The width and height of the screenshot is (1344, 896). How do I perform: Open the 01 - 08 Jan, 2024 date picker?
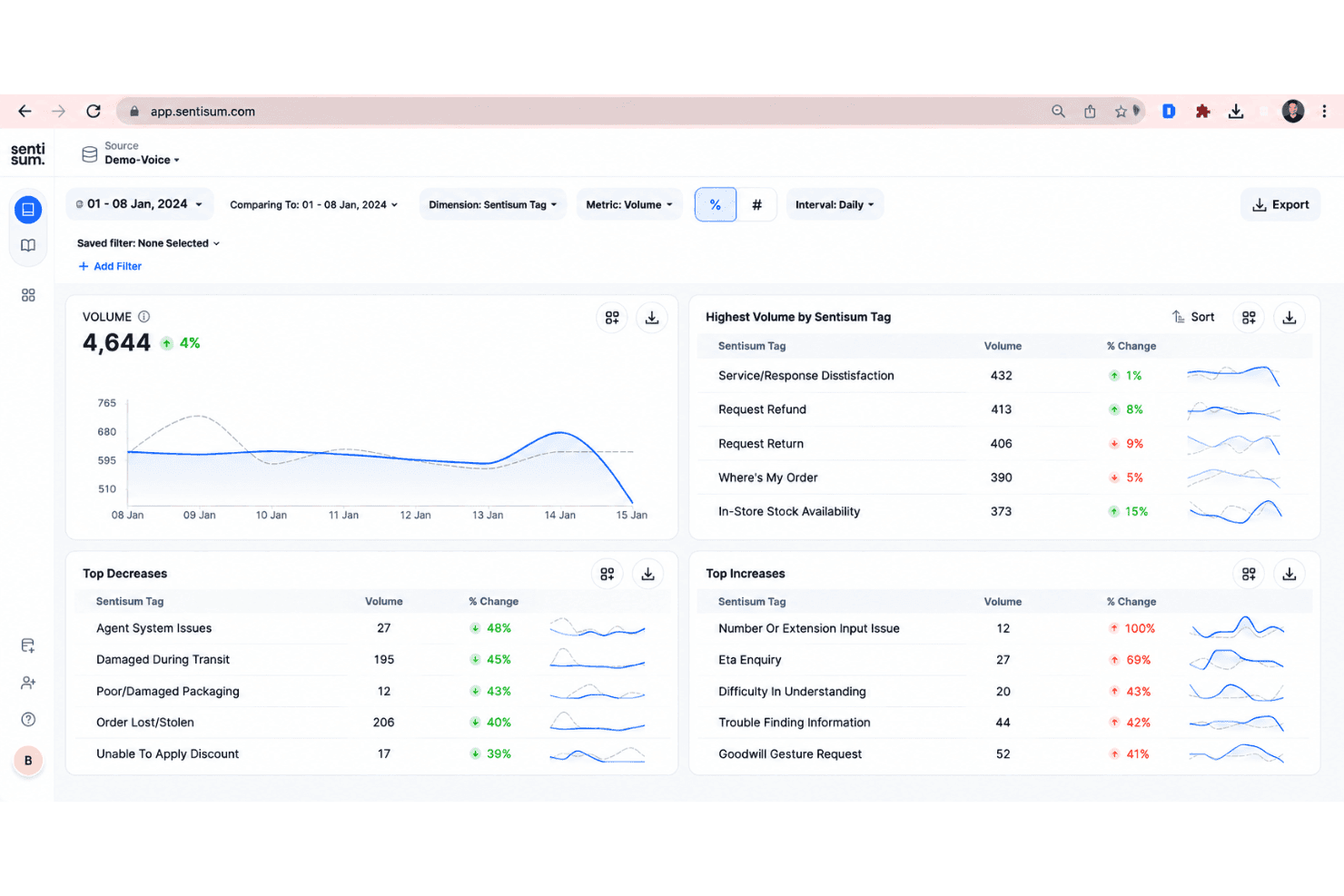[140, 204]
